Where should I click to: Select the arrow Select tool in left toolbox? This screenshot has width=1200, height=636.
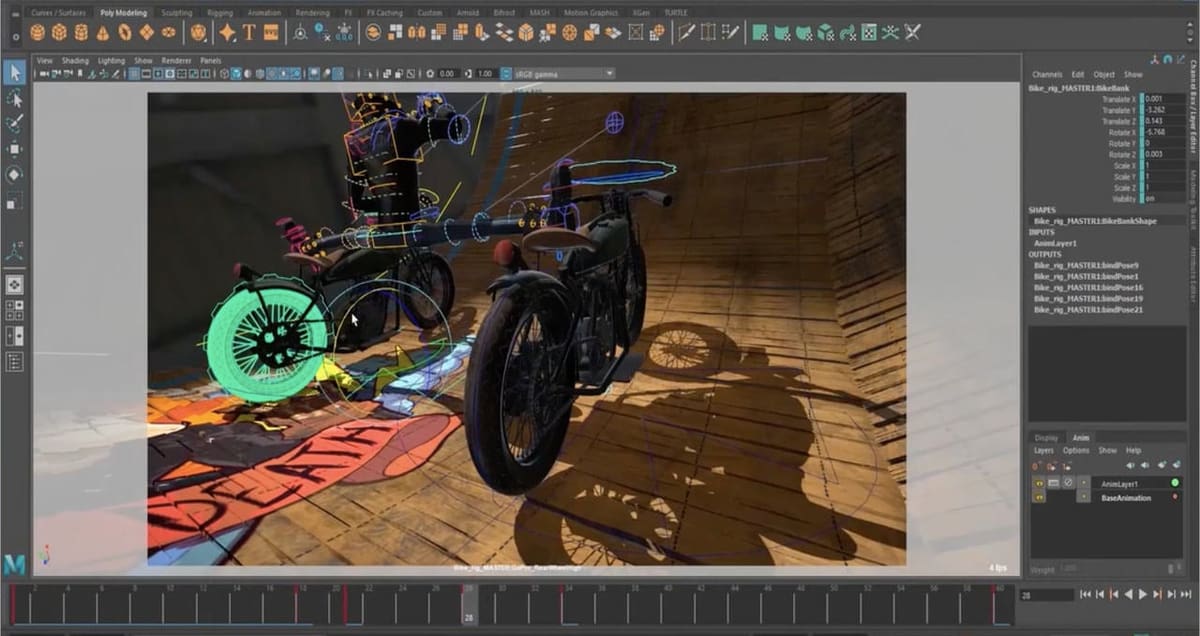point(15,72)
